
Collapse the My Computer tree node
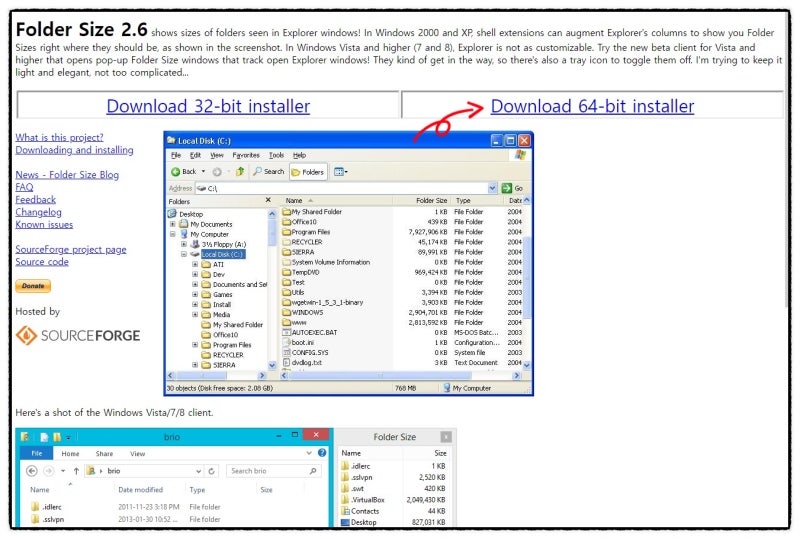pyautogui.click(x=172, y=234)
